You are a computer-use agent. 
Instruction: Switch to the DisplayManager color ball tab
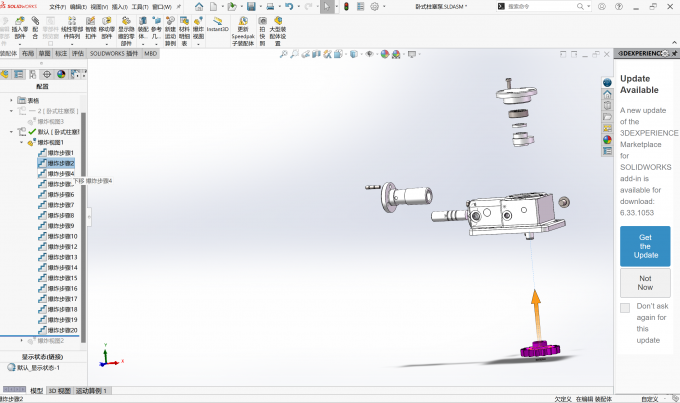pos(61,75)
